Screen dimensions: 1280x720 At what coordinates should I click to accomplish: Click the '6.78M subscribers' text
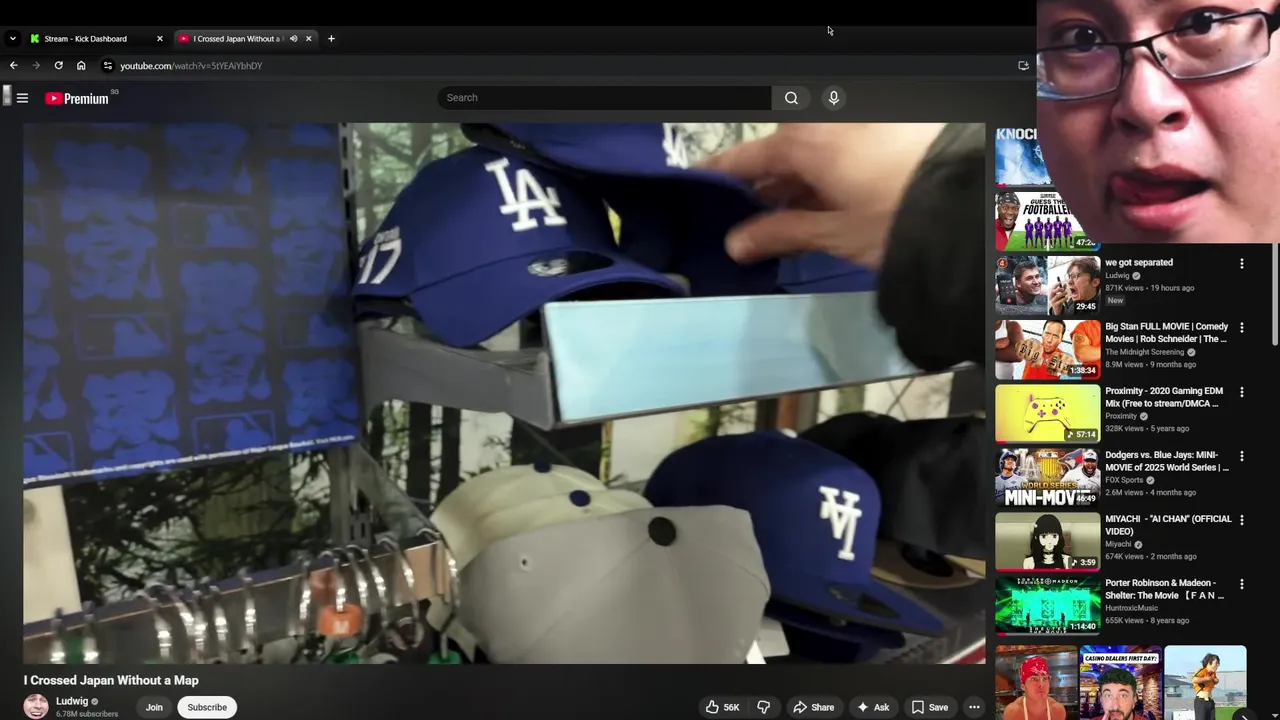(x=87, y=714)
